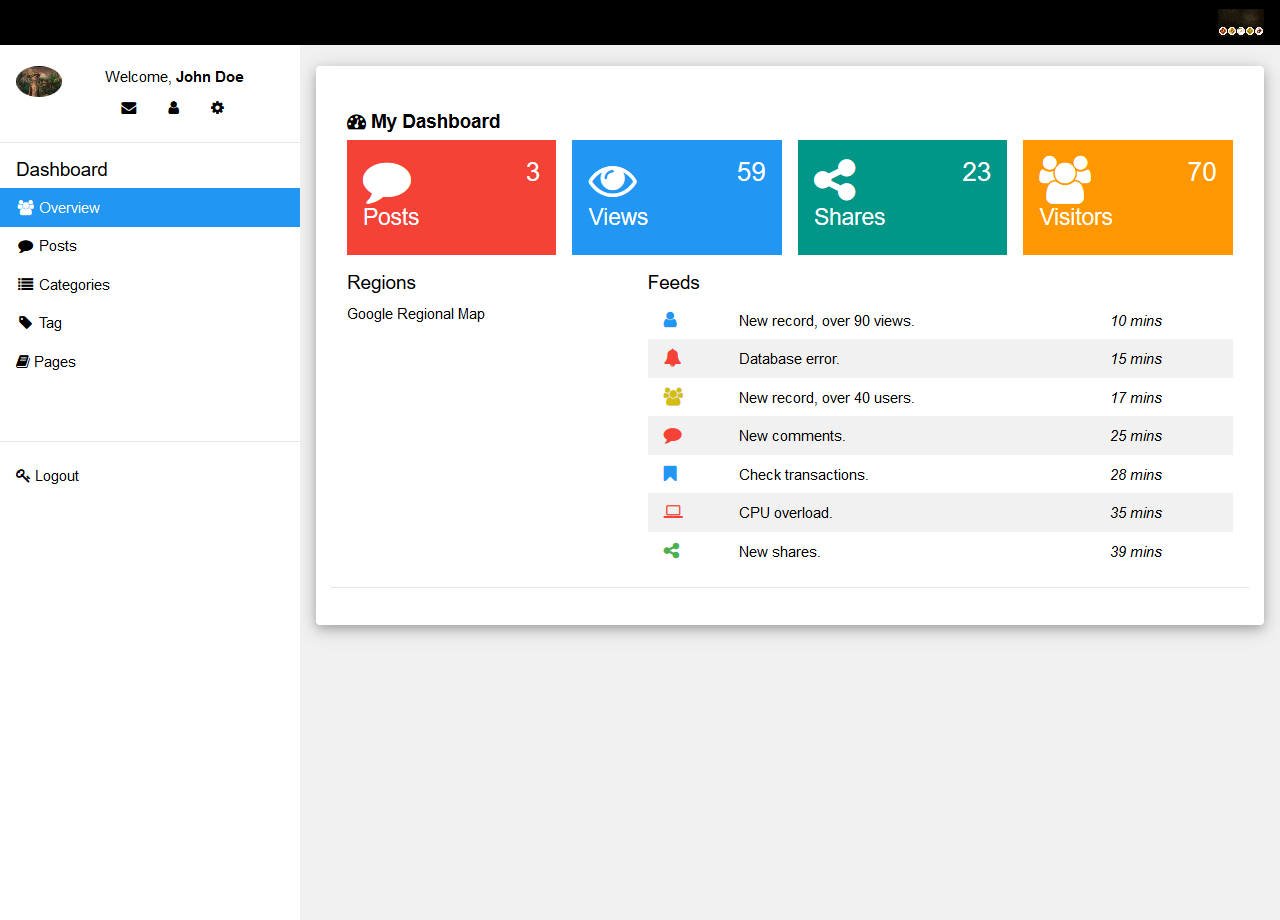1280x920 pixels.
Task: Click the share icon on Shares card
Action: (x=835, y=180)
